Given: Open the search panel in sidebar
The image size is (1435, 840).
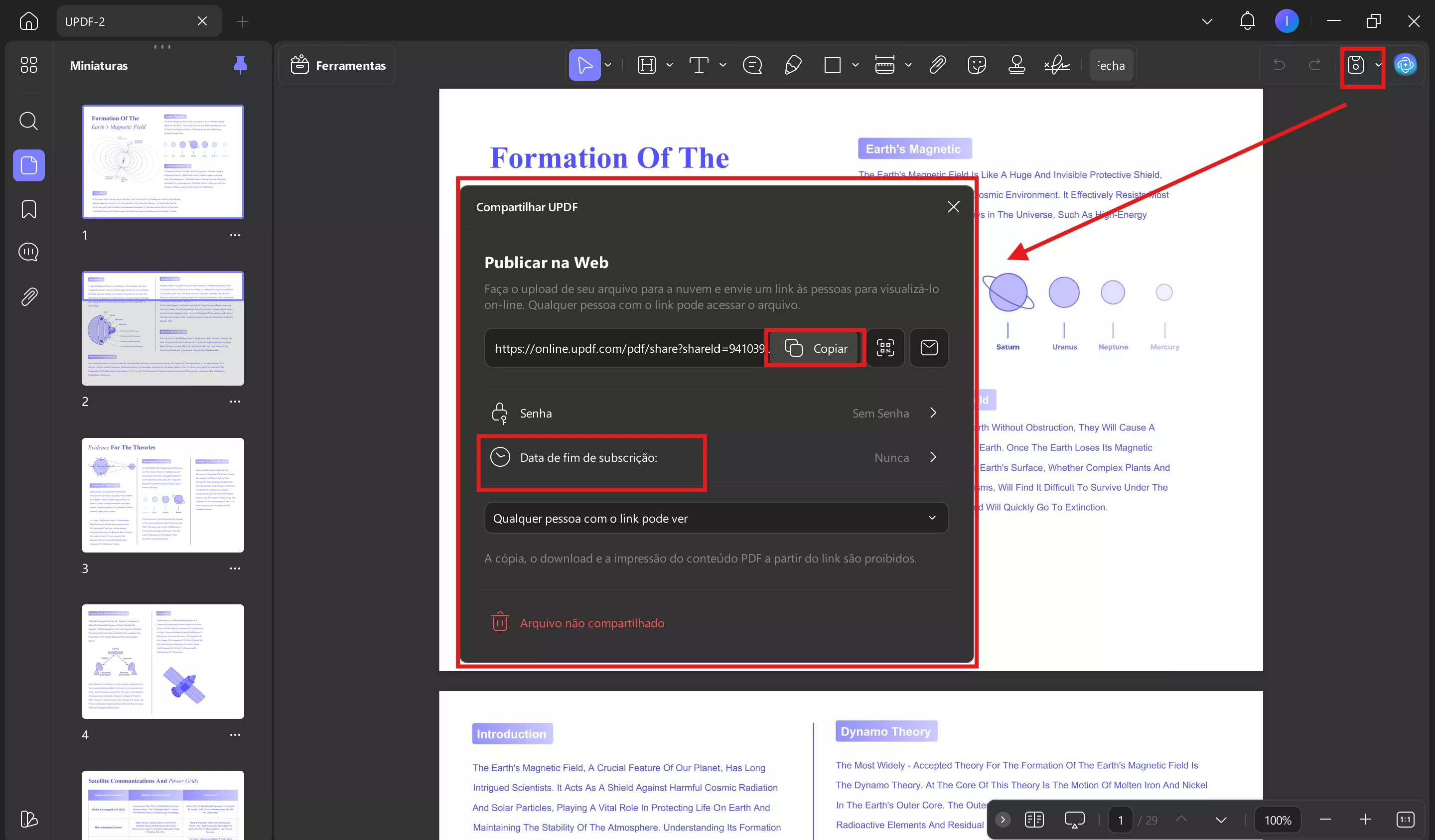Looking at the screenshot, I should coord(28,121).
